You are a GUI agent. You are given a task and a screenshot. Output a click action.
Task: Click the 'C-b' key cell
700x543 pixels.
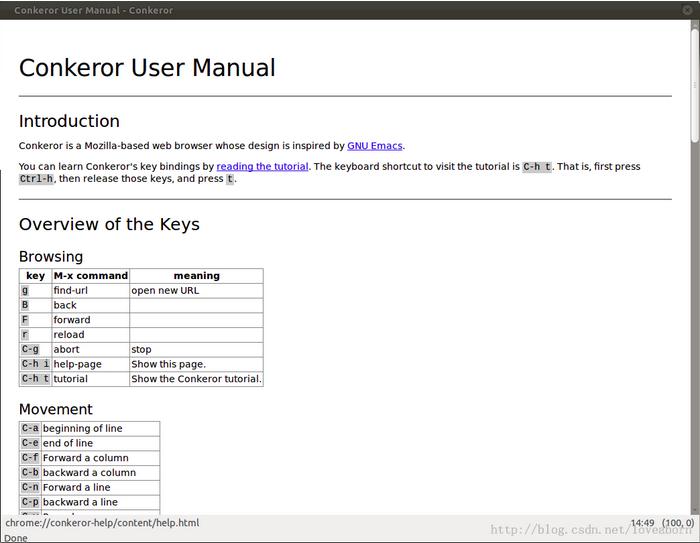tap(30, 473)
